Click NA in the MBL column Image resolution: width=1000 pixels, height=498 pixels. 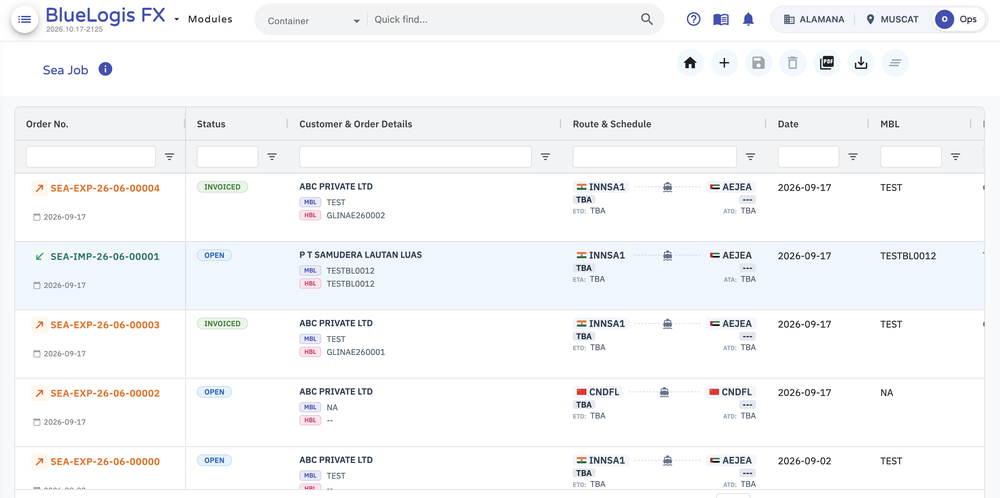pyautogui.click(x=886, y=393)
